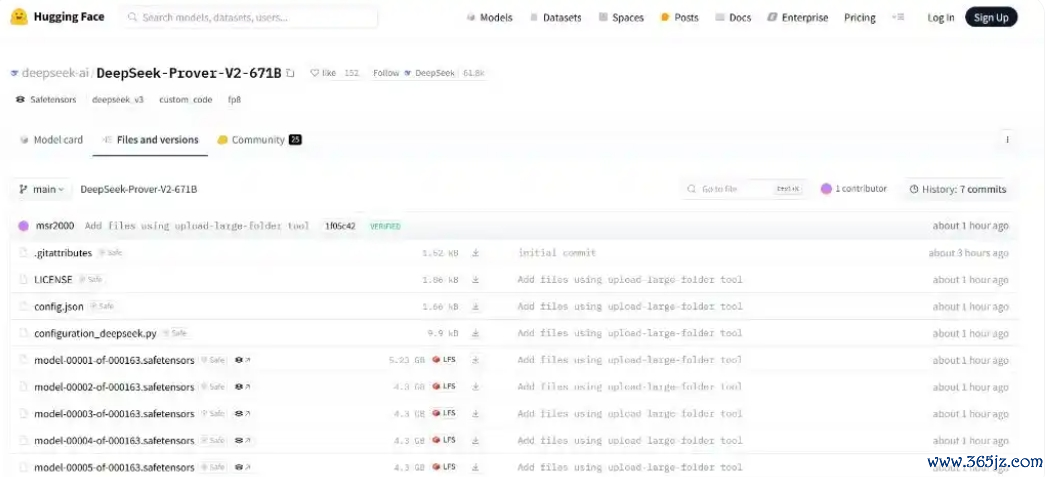
Task: Open safetensors viewer icon for model-00003
Action: 242,413
